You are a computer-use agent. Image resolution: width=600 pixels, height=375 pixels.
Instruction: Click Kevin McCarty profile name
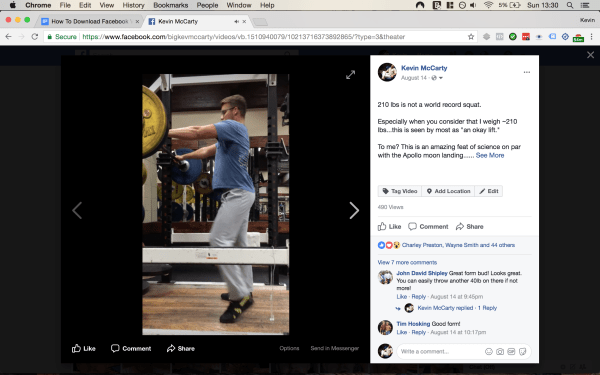(424, 68)
